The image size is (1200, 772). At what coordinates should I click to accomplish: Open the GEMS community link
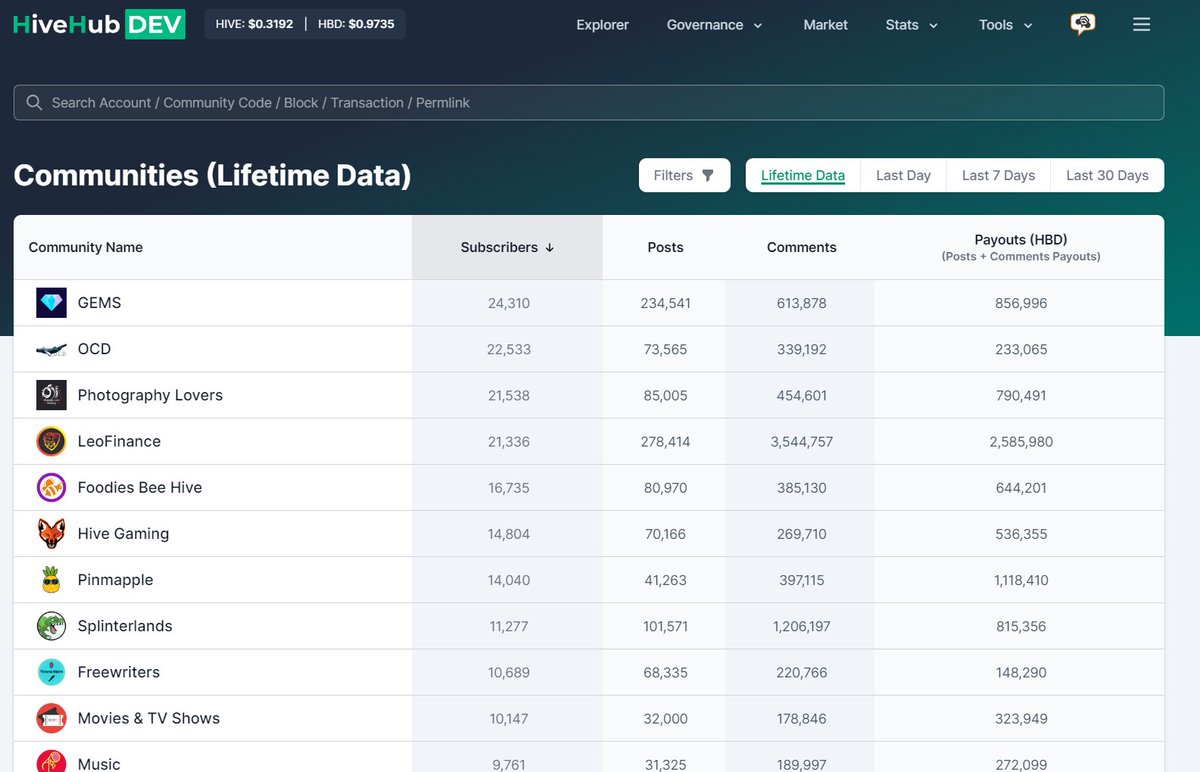(x=99, y=303)
